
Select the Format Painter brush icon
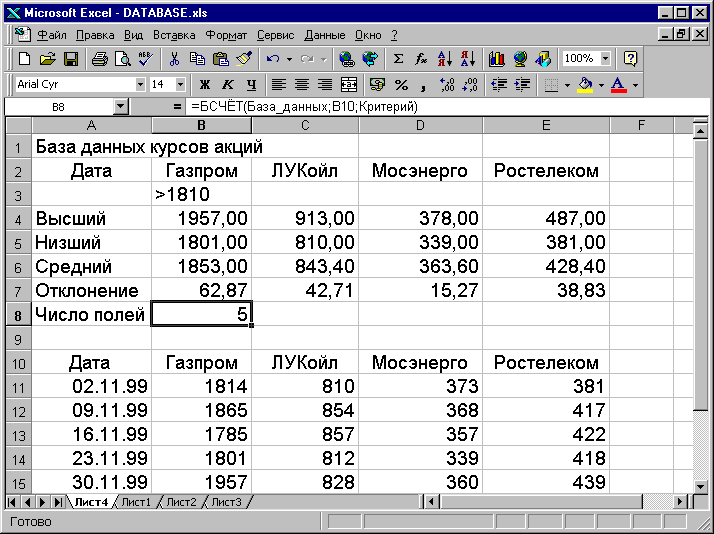click(244, 59)
